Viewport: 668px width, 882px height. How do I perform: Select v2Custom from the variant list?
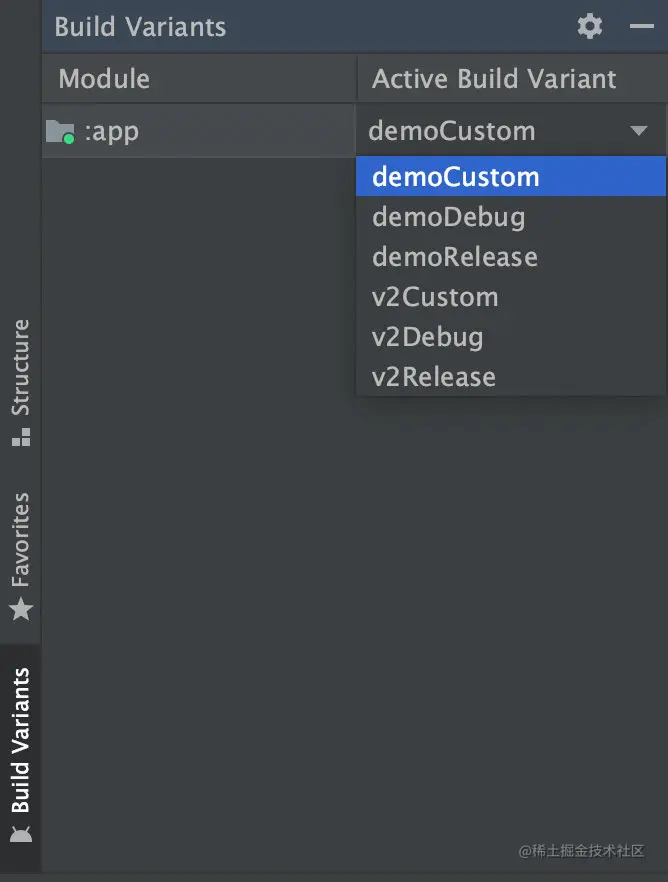pos(435,297)
